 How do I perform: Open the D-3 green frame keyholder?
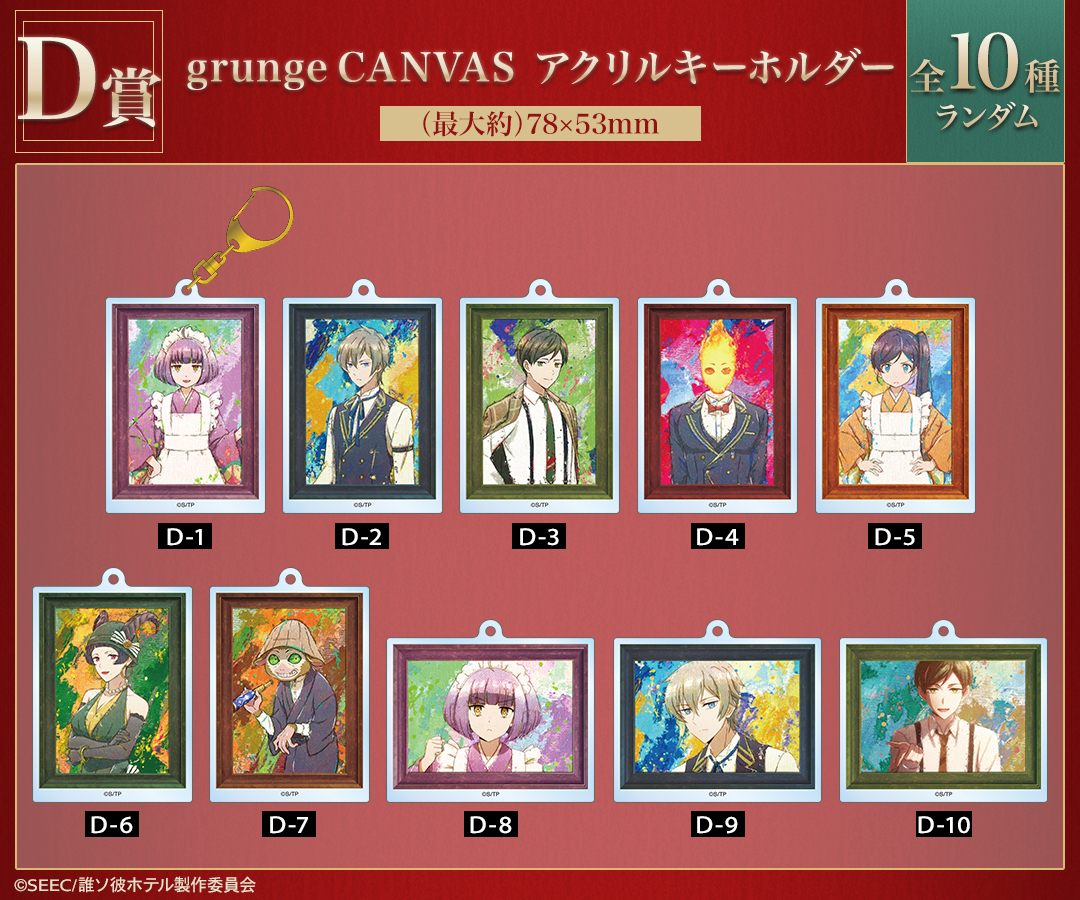pyautogui.click(x=539, y=405)
